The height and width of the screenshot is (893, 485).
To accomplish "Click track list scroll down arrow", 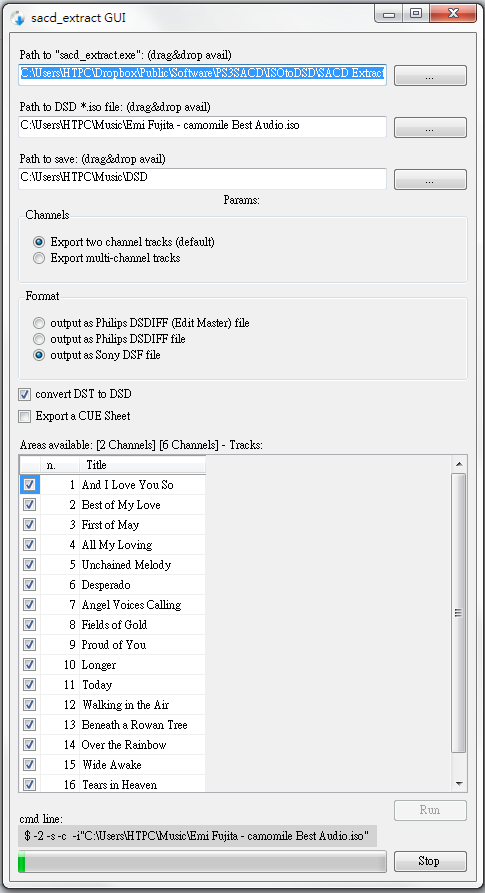I will click(459, 784).
